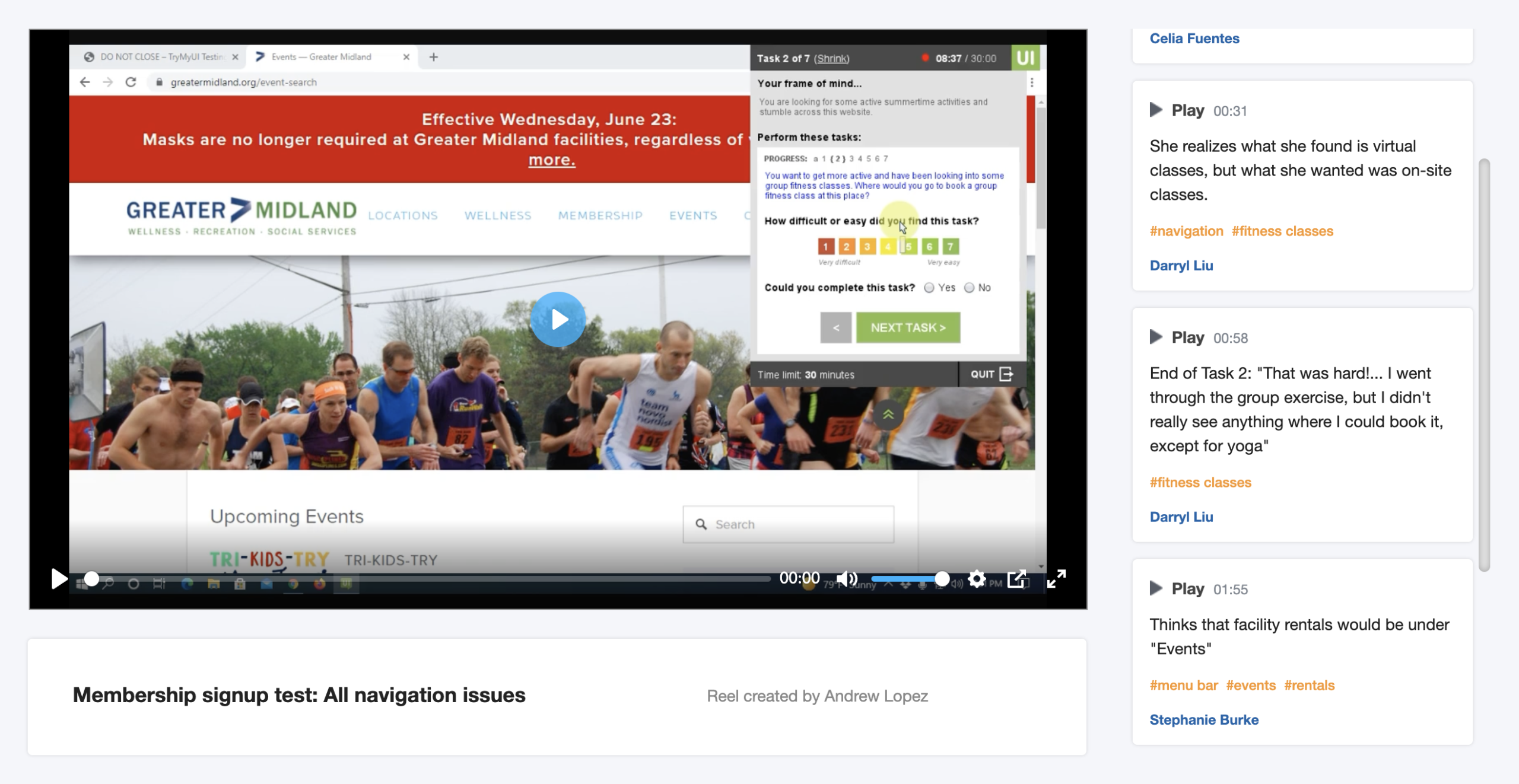Click the blue volume slider handle
1519x784 pixels.
(x=942, y=579)
